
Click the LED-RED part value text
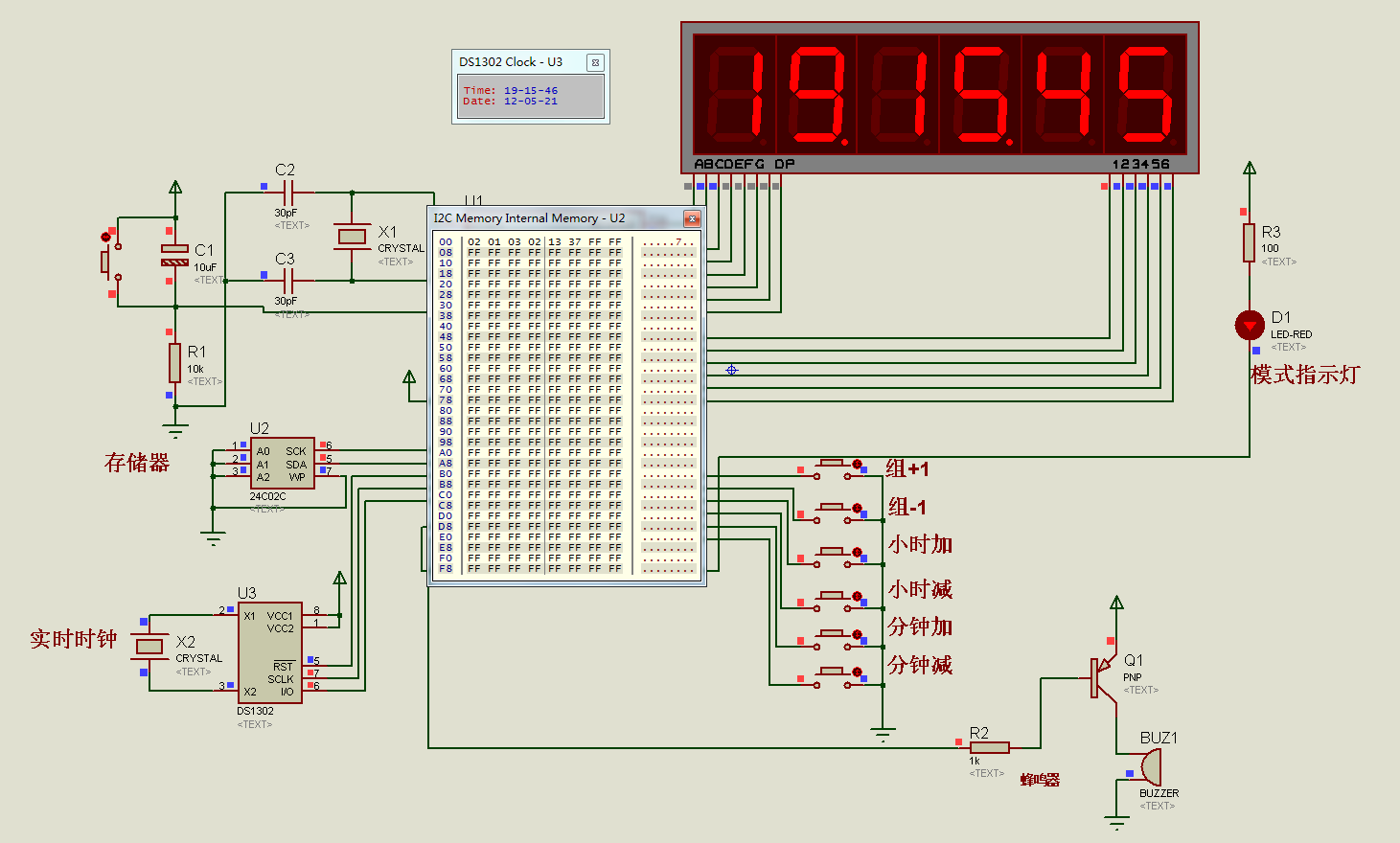1291,334
